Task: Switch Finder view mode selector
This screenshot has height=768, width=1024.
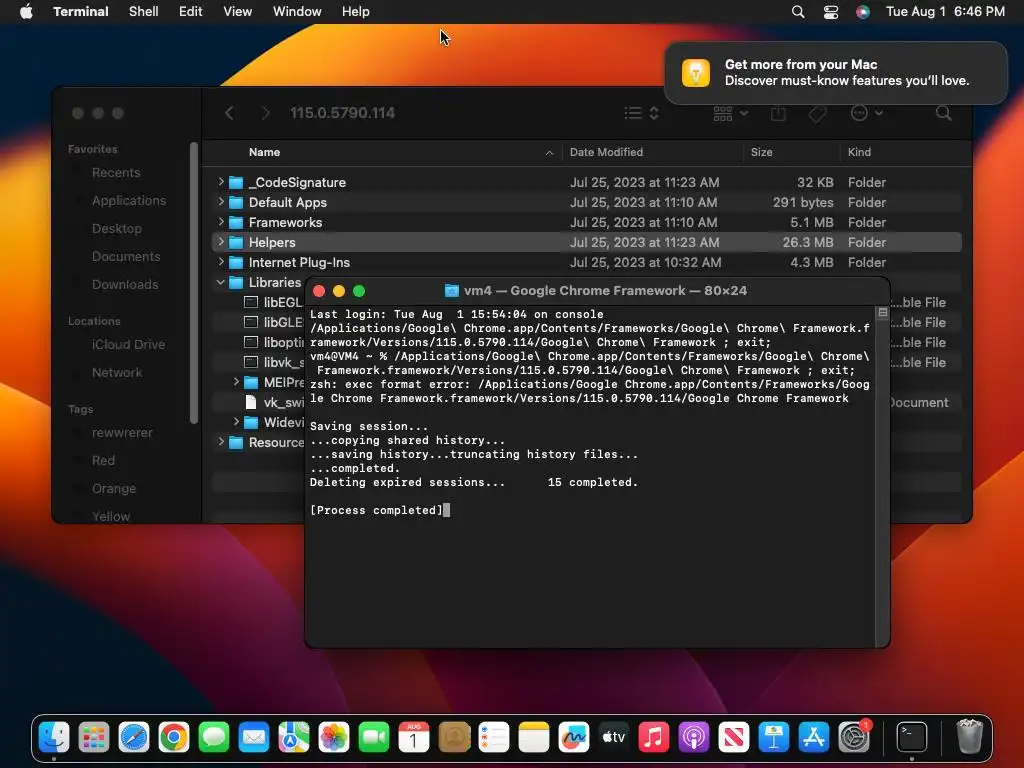Action: [x=641, y=114]
